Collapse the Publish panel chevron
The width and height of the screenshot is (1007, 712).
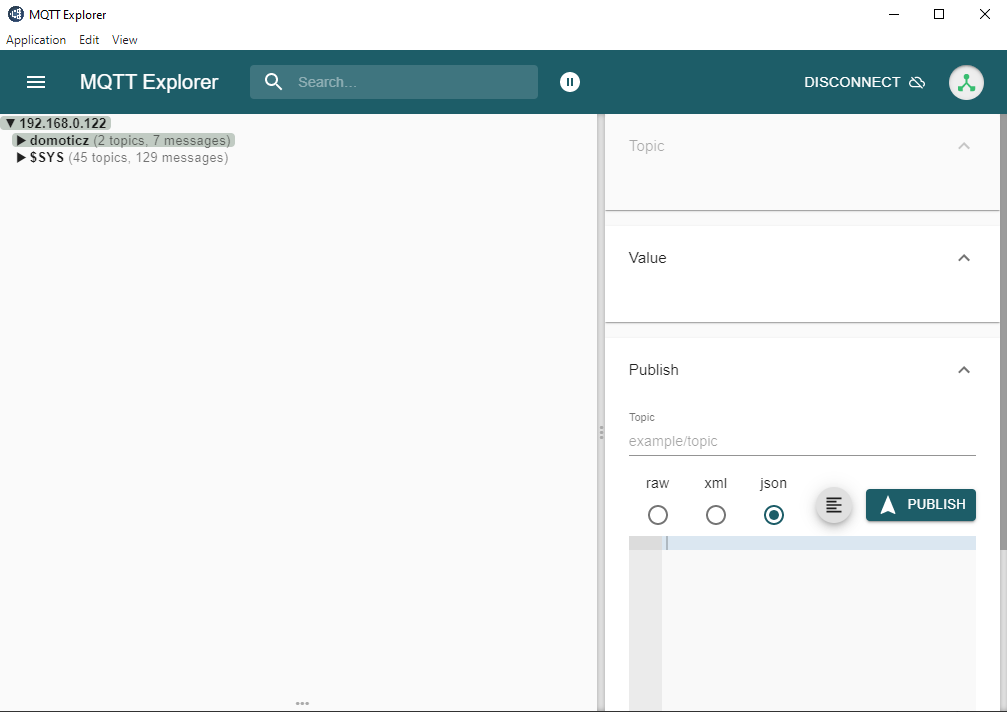pyautogui.click(x=963, y=370)
